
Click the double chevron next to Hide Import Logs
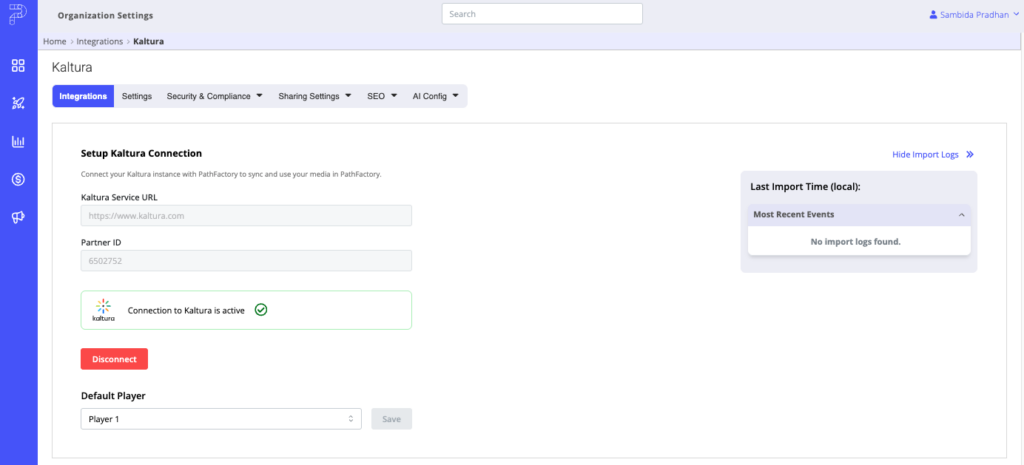pyautogui.click(x=970, y=155)
